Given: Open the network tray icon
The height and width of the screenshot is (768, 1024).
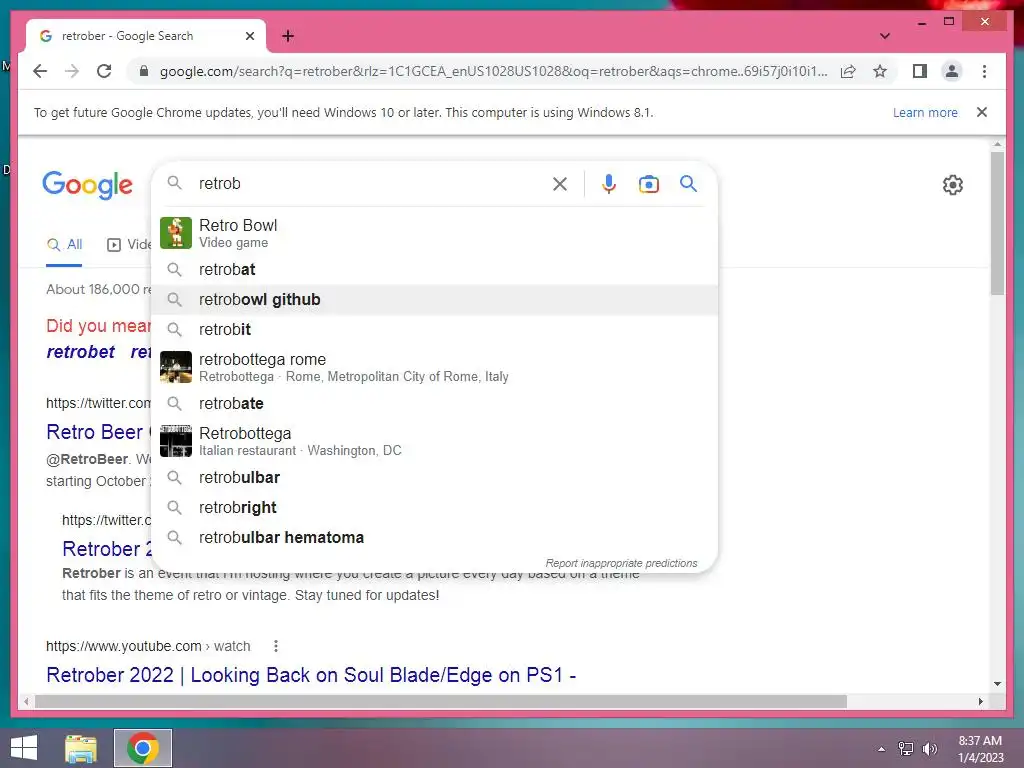Looking at the screenshot, I should (x=905, y=749).
